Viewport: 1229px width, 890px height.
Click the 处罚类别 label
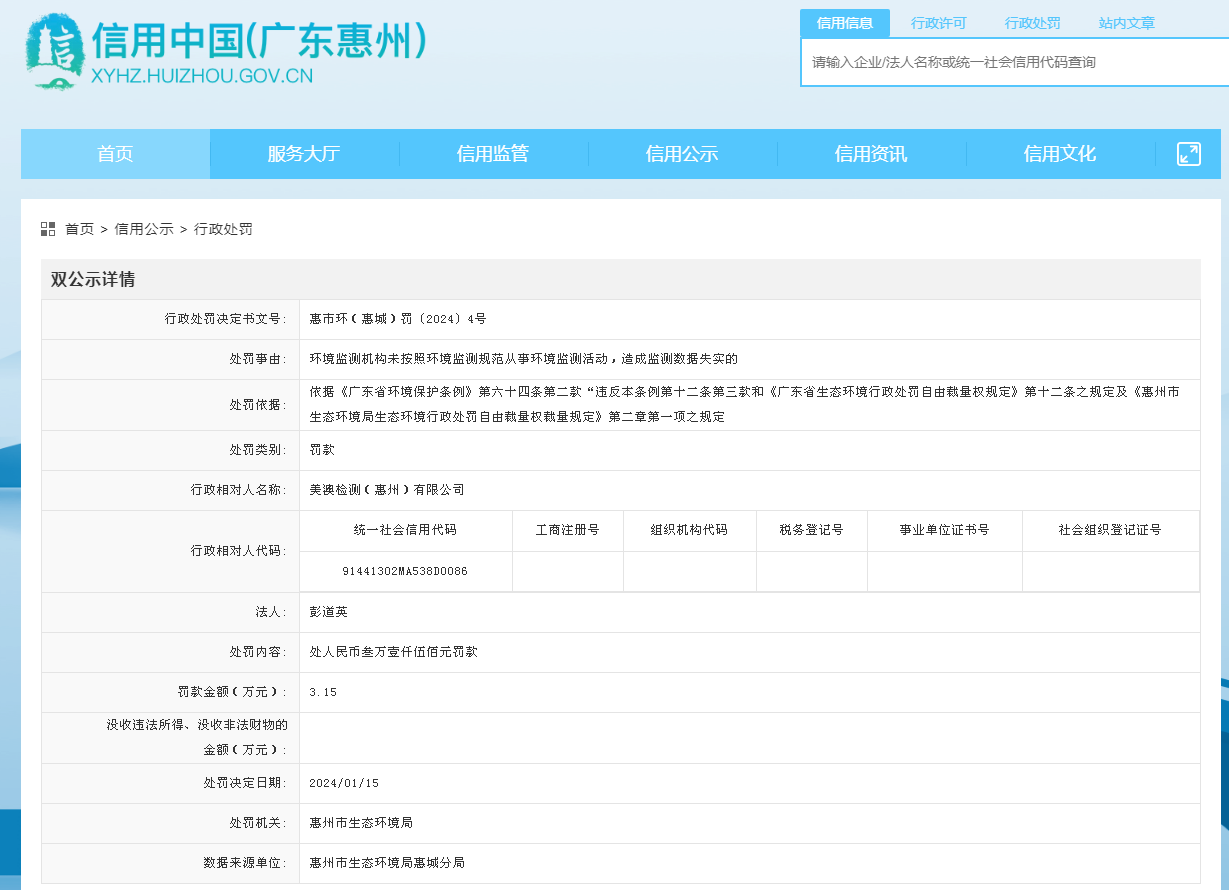click(x=258, y=450)
